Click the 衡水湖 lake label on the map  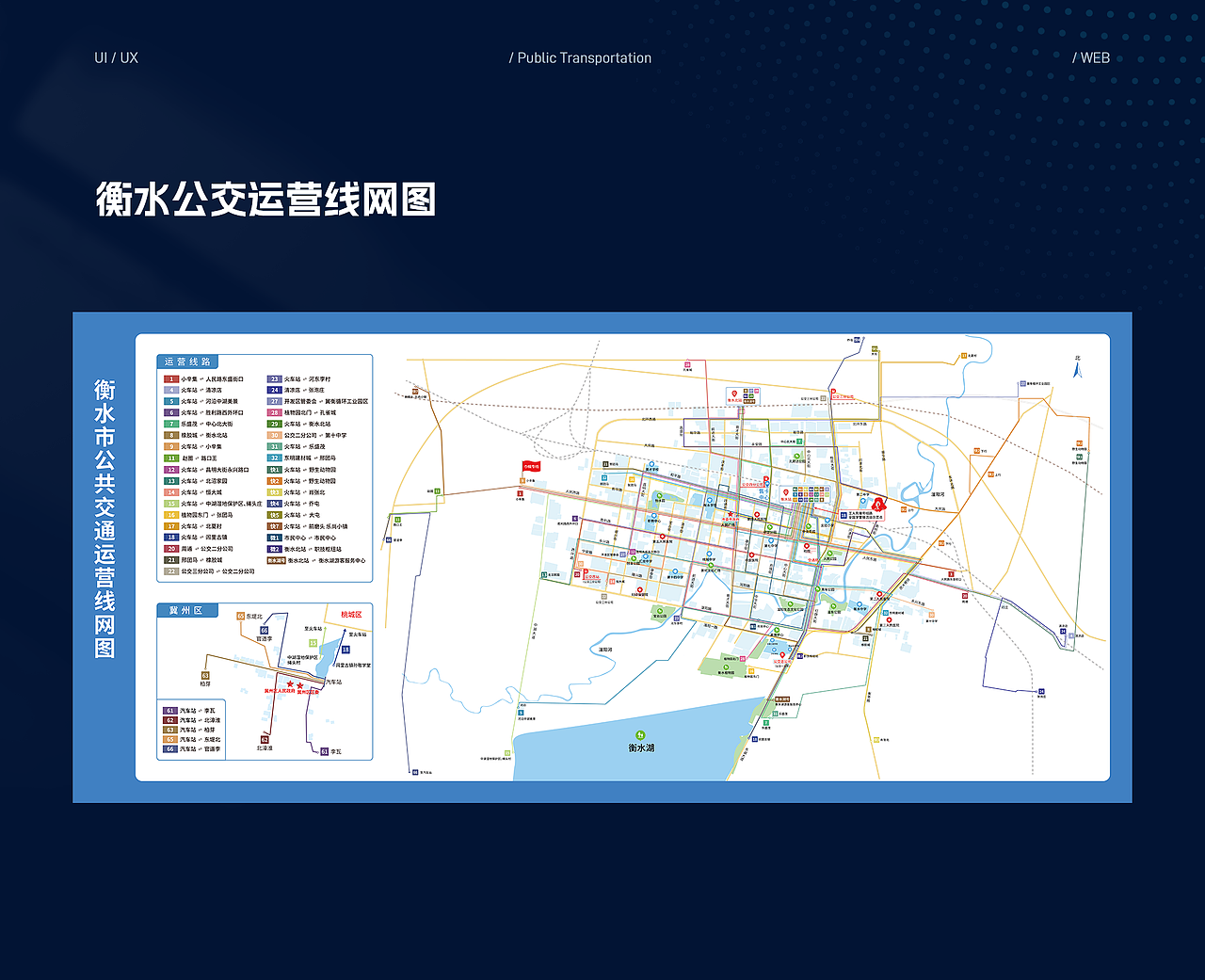point(641,747)
